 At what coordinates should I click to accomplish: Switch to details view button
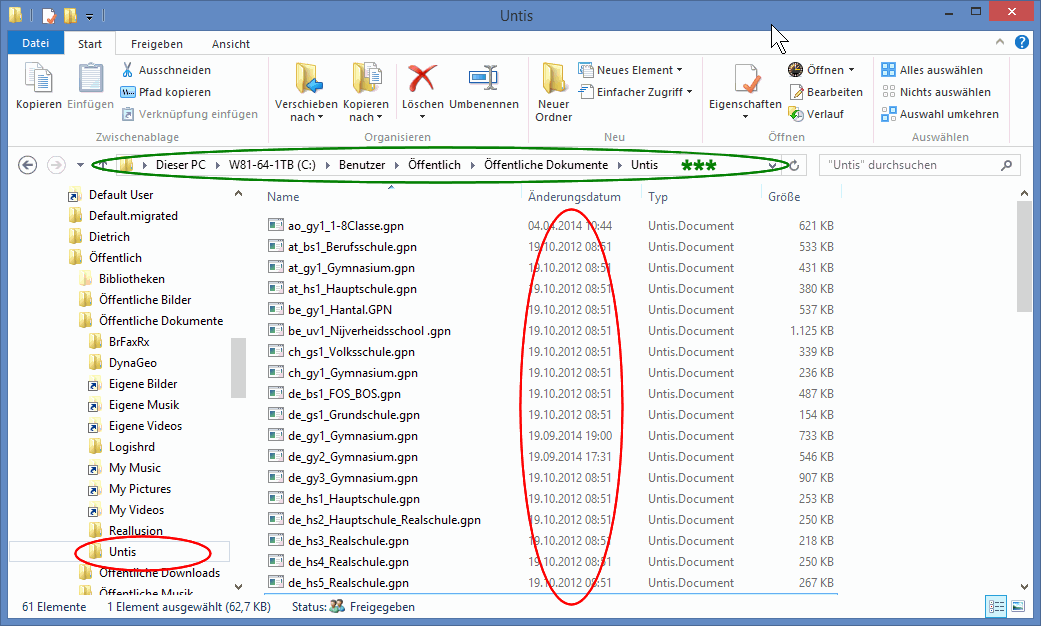[996, 606]
